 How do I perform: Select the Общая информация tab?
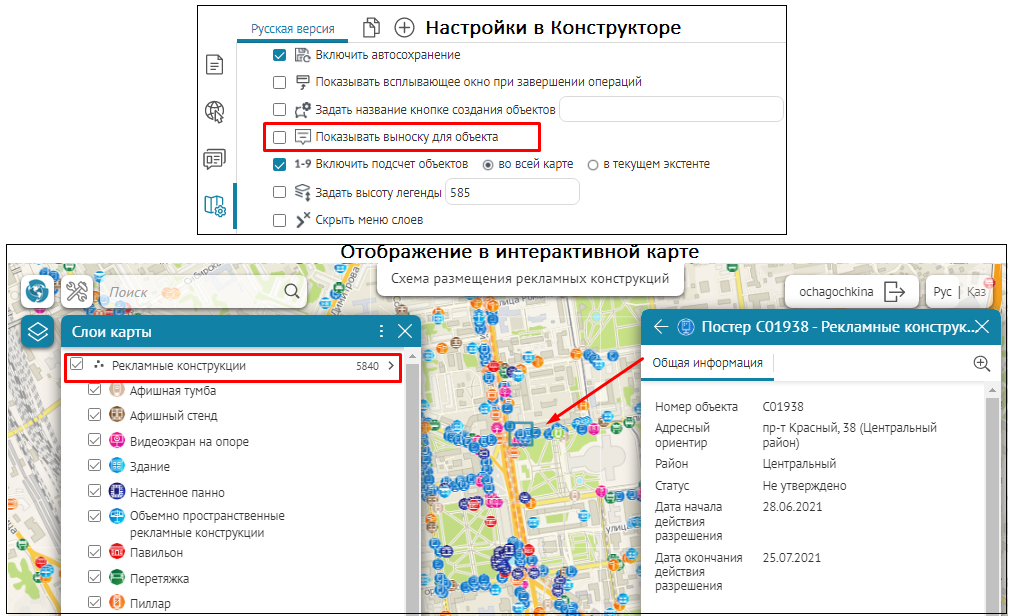[707, 363]
